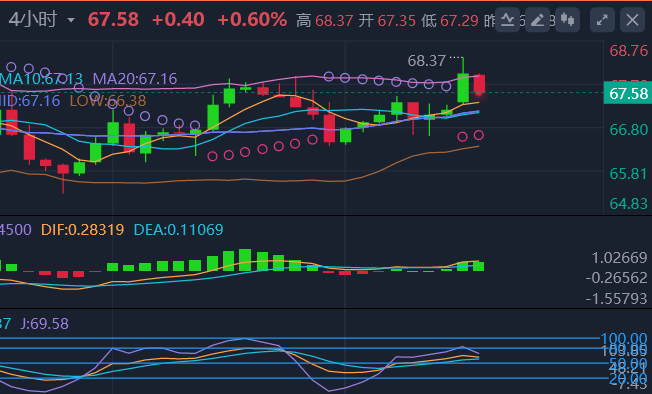Close the chart panel
The image size is (652, 394).
[x=632, y=20]
